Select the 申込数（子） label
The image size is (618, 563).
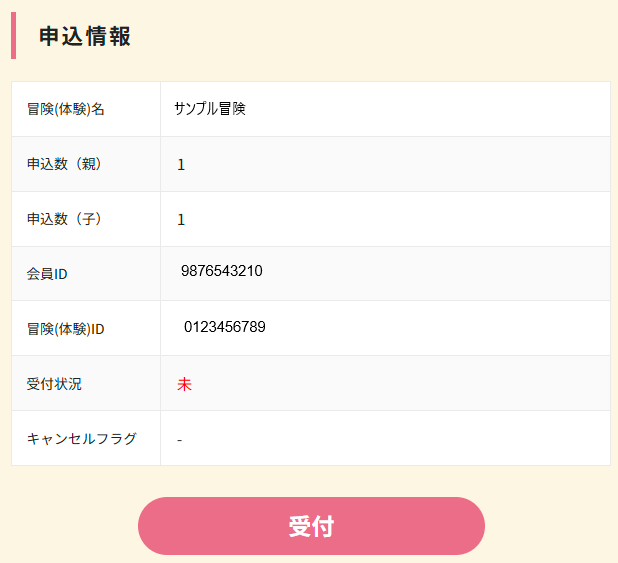click(65, 219)
